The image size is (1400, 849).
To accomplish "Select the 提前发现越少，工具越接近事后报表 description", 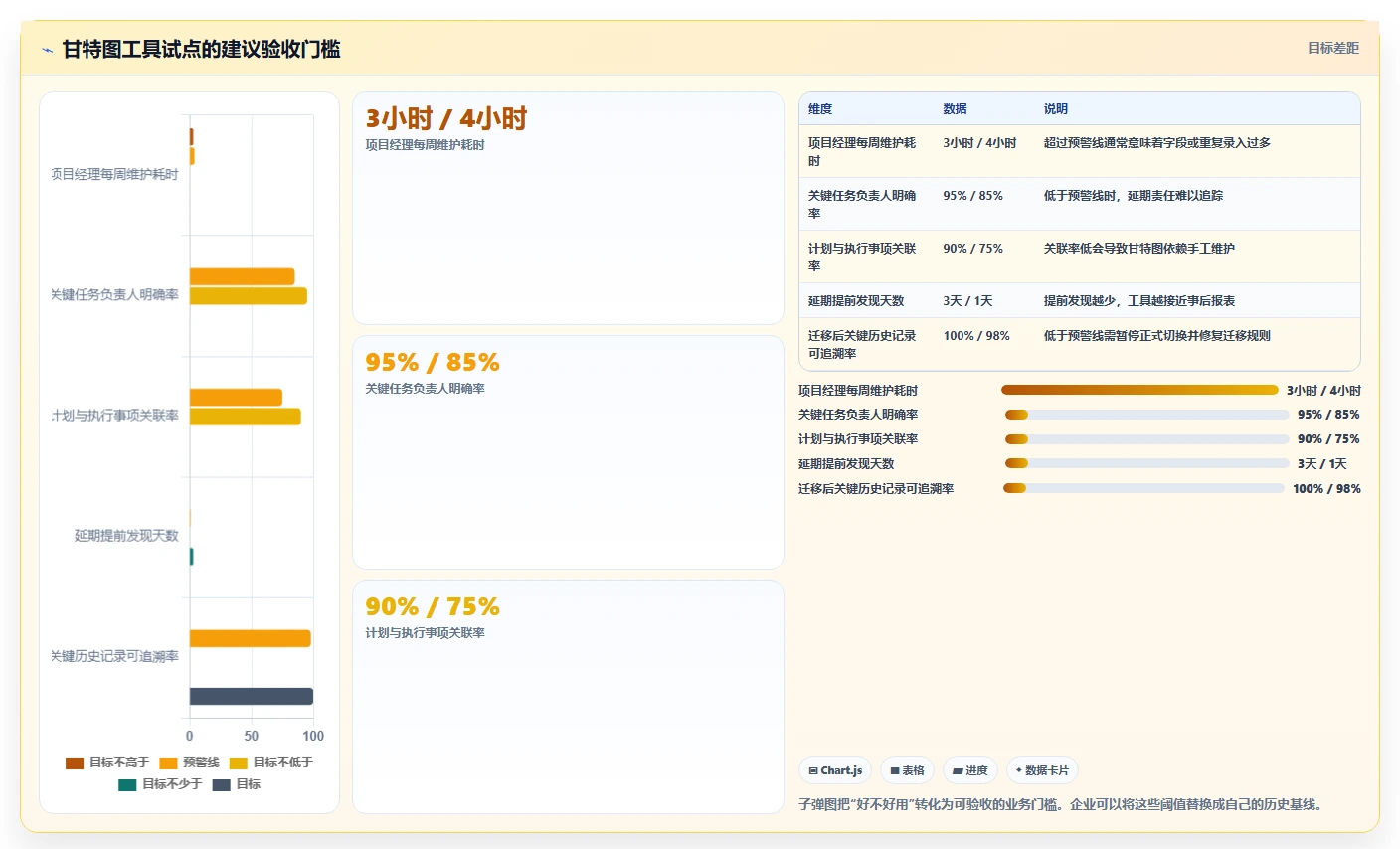I will click(1139, 301).
